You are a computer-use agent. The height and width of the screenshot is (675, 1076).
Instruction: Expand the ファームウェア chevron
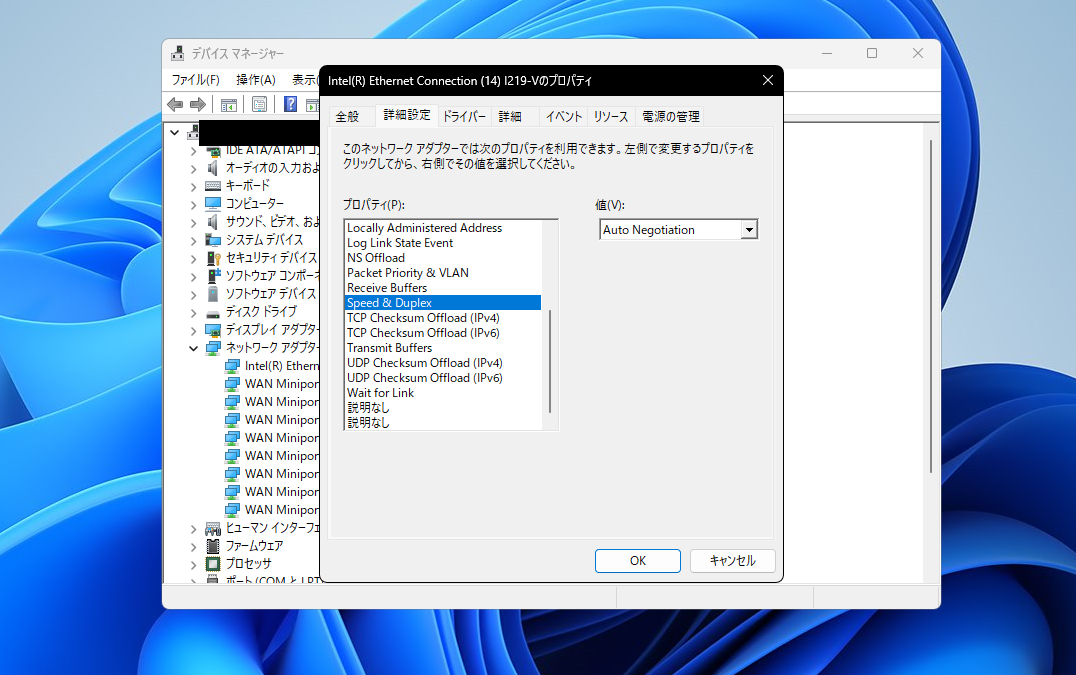click(x=194, y=547)
